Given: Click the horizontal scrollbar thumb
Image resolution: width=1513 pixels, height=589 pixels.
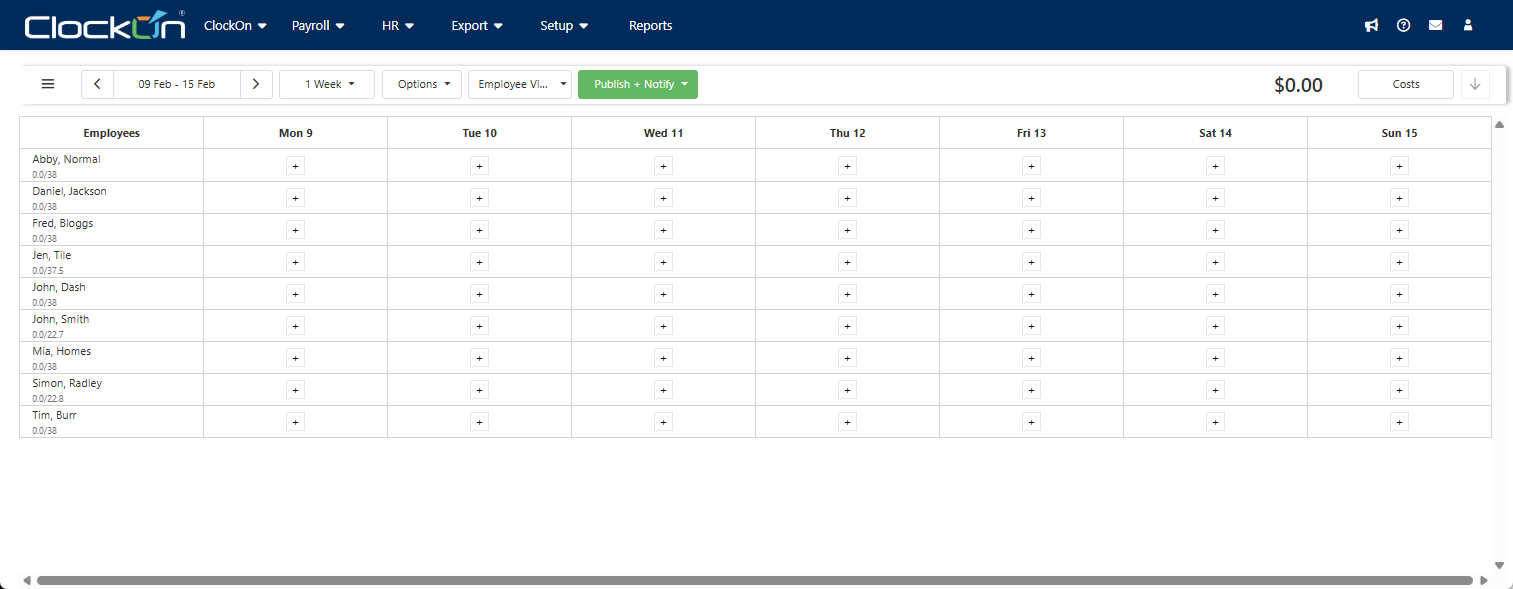Looking at the screenshot, I should pyautogui.click(x=755, y=580).
